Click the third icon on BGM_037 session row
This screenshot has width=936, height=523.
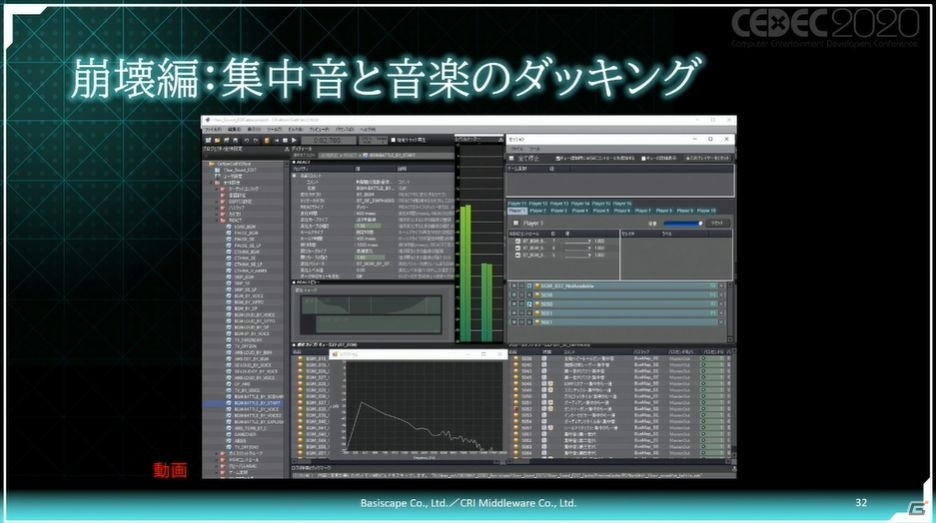(529, 287)
